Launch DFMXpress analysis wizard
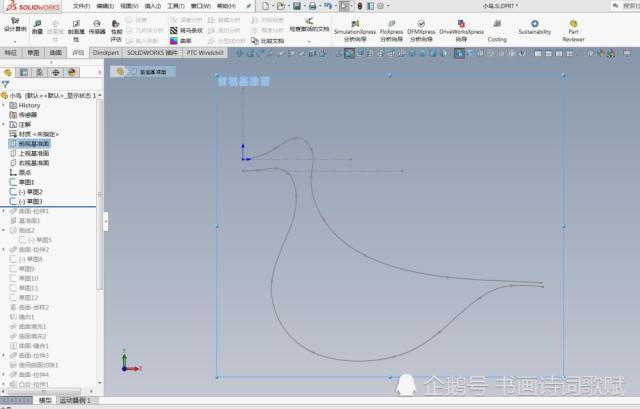 [x=421, y=31]
